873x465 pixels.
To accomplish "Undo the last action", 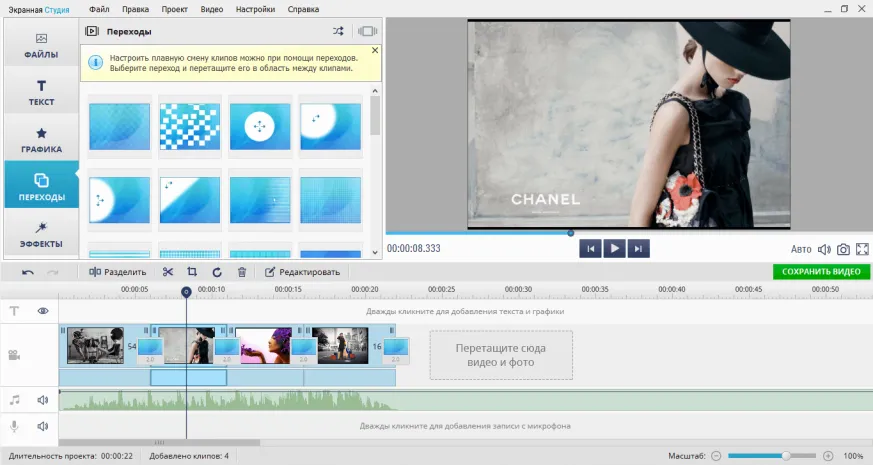I will pyautogui.click(x=28, y=272).
